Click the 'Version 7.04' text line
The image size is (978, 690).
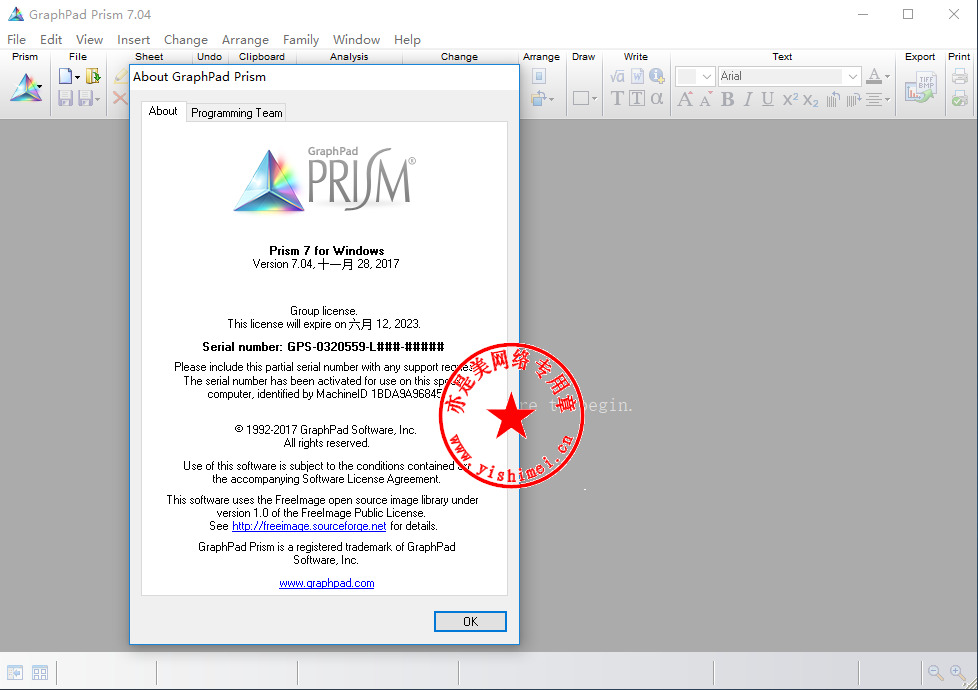[x=326, y=264]
